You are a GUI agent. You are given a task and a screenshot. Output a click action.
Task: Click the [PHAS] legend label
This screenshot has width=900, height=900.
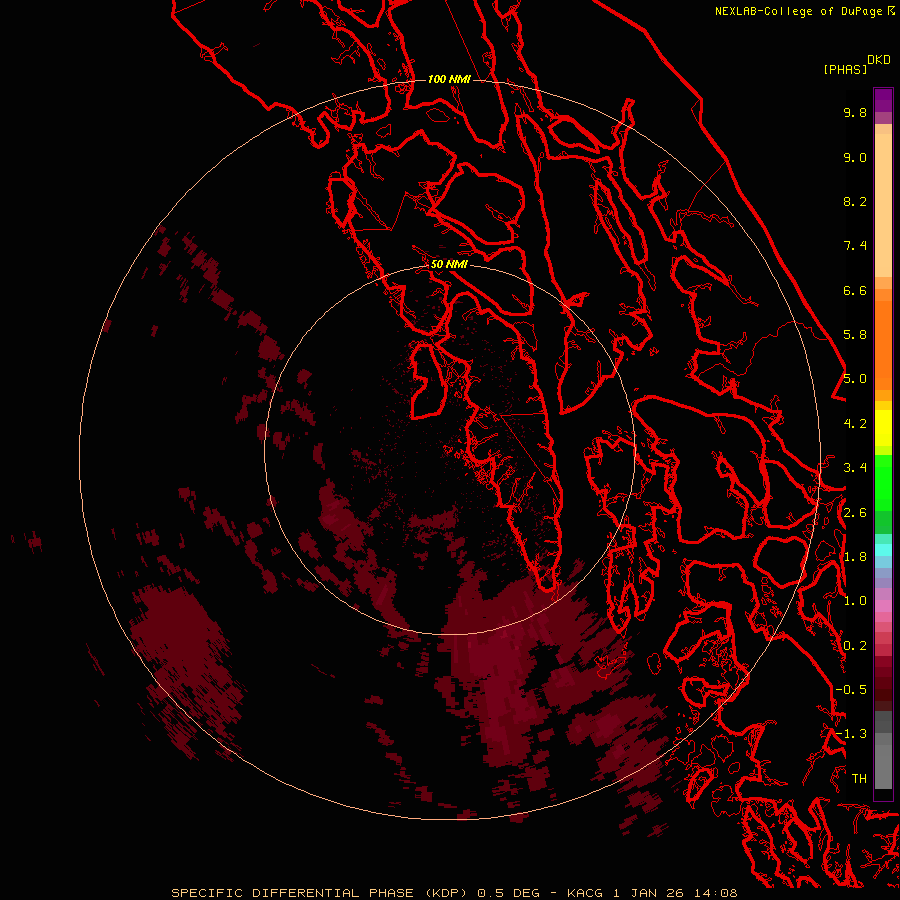845,70
